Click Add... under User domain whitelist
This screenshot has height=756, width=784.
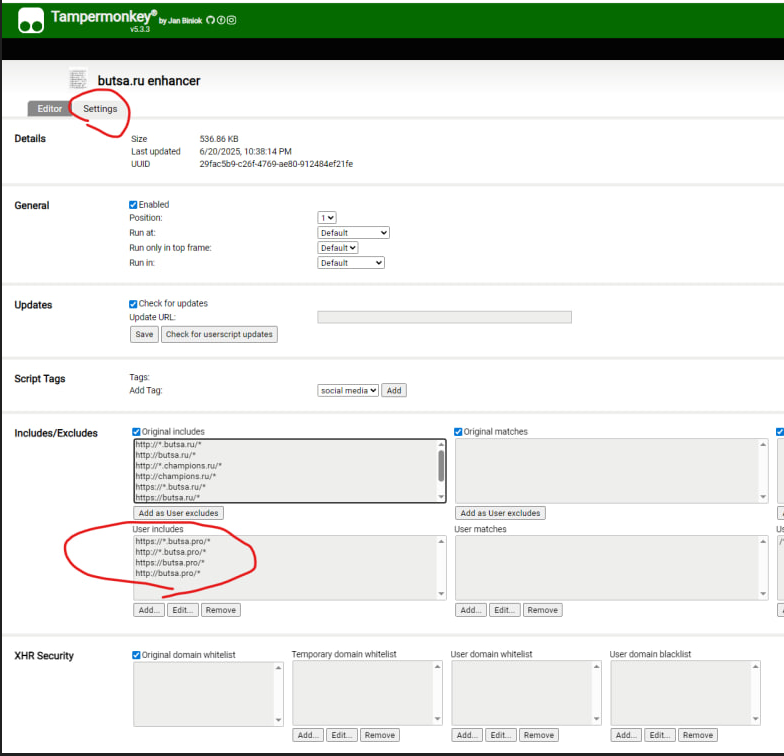click(467, 735)
